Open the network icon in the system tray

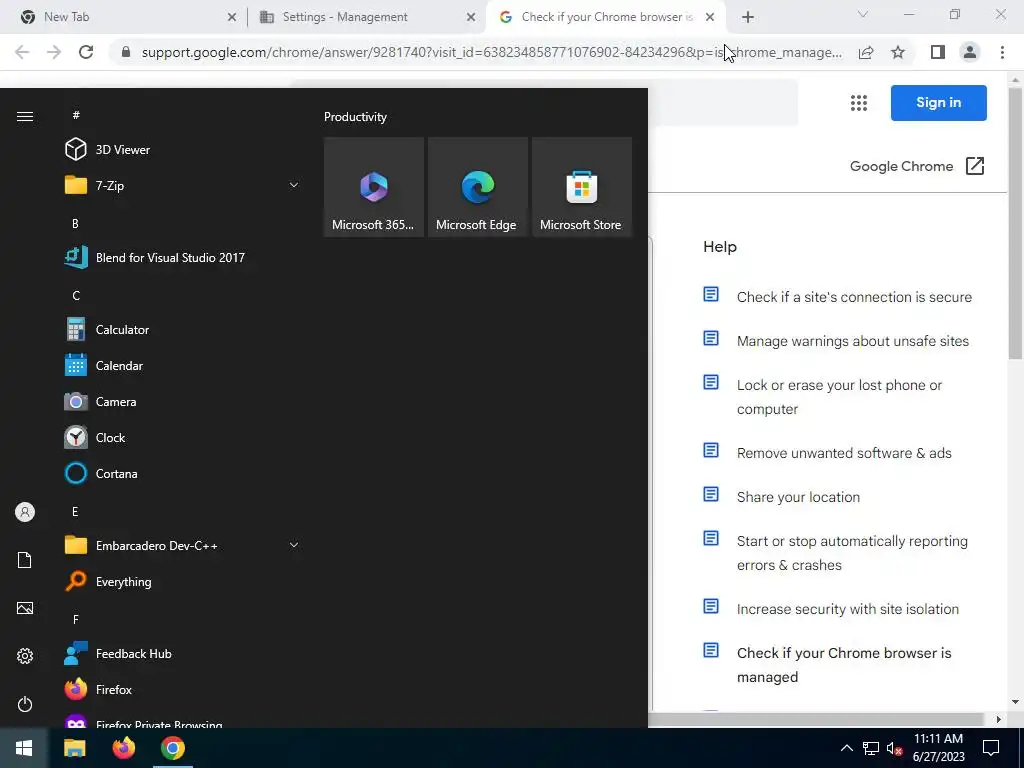click(x=871, y=748)
